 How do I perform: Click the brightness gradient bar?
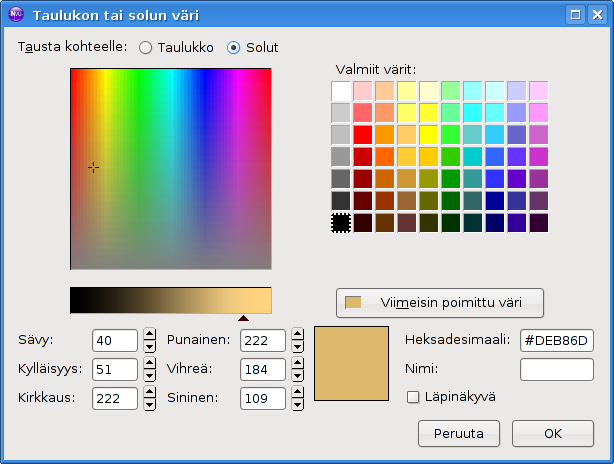tap(170, 301)
